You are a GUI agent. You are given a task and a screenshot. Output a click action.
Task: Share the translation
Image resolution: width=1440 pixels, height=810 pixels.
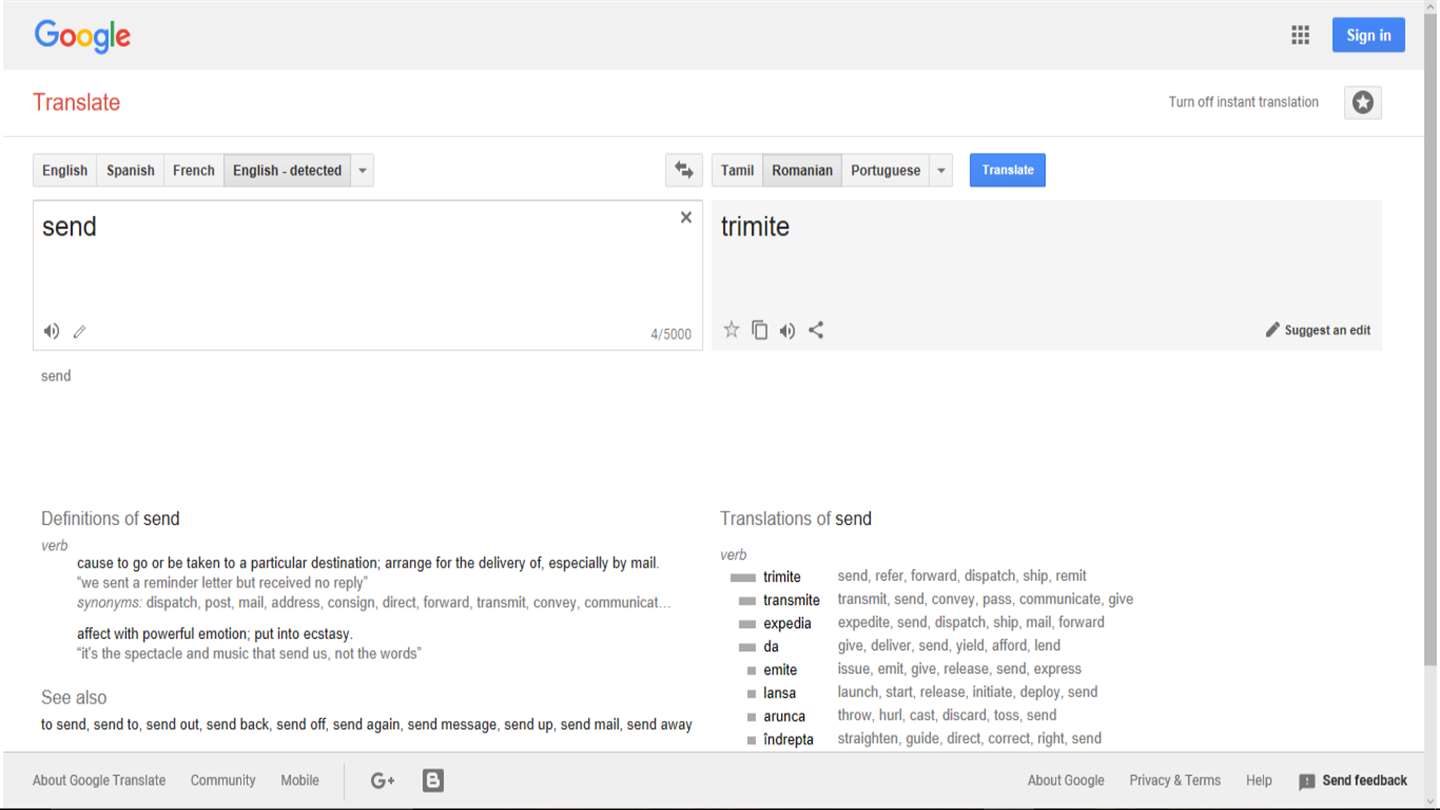[816, 330]
